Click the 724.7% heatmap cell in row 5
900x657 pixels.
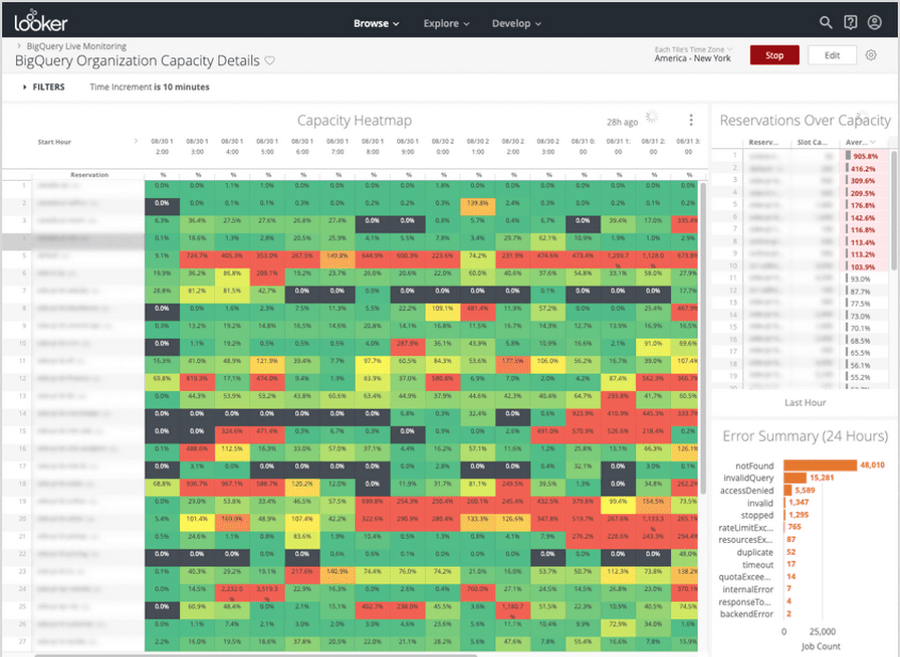pos(197,259)
